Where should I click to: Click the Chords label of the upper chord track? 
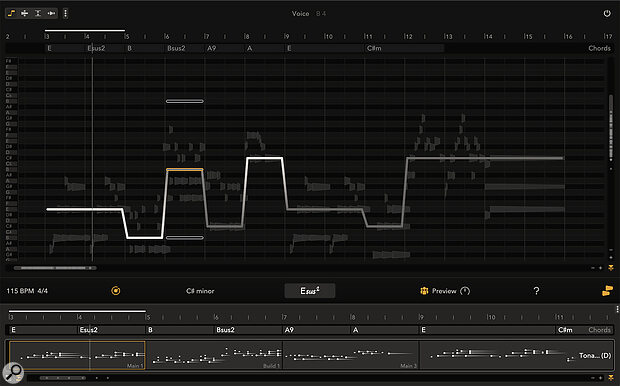599,48
